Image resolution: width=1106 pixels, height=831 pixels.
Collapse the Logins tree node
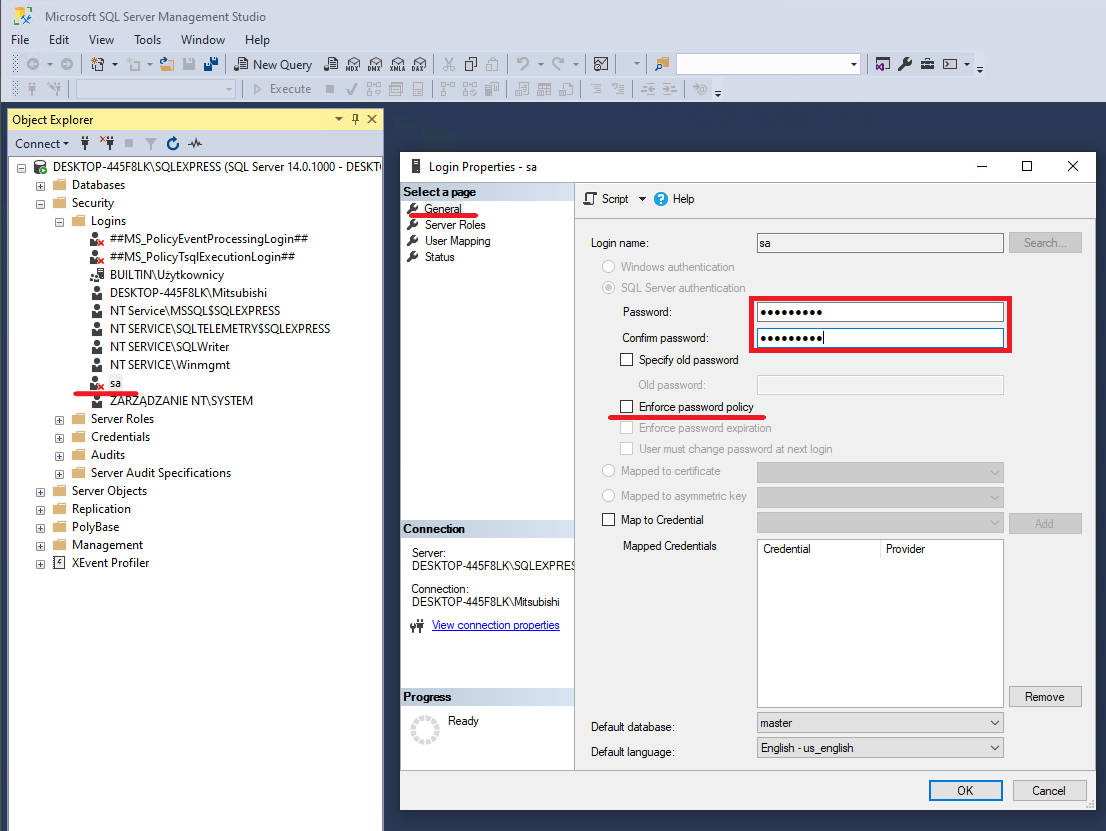[59, 222]
